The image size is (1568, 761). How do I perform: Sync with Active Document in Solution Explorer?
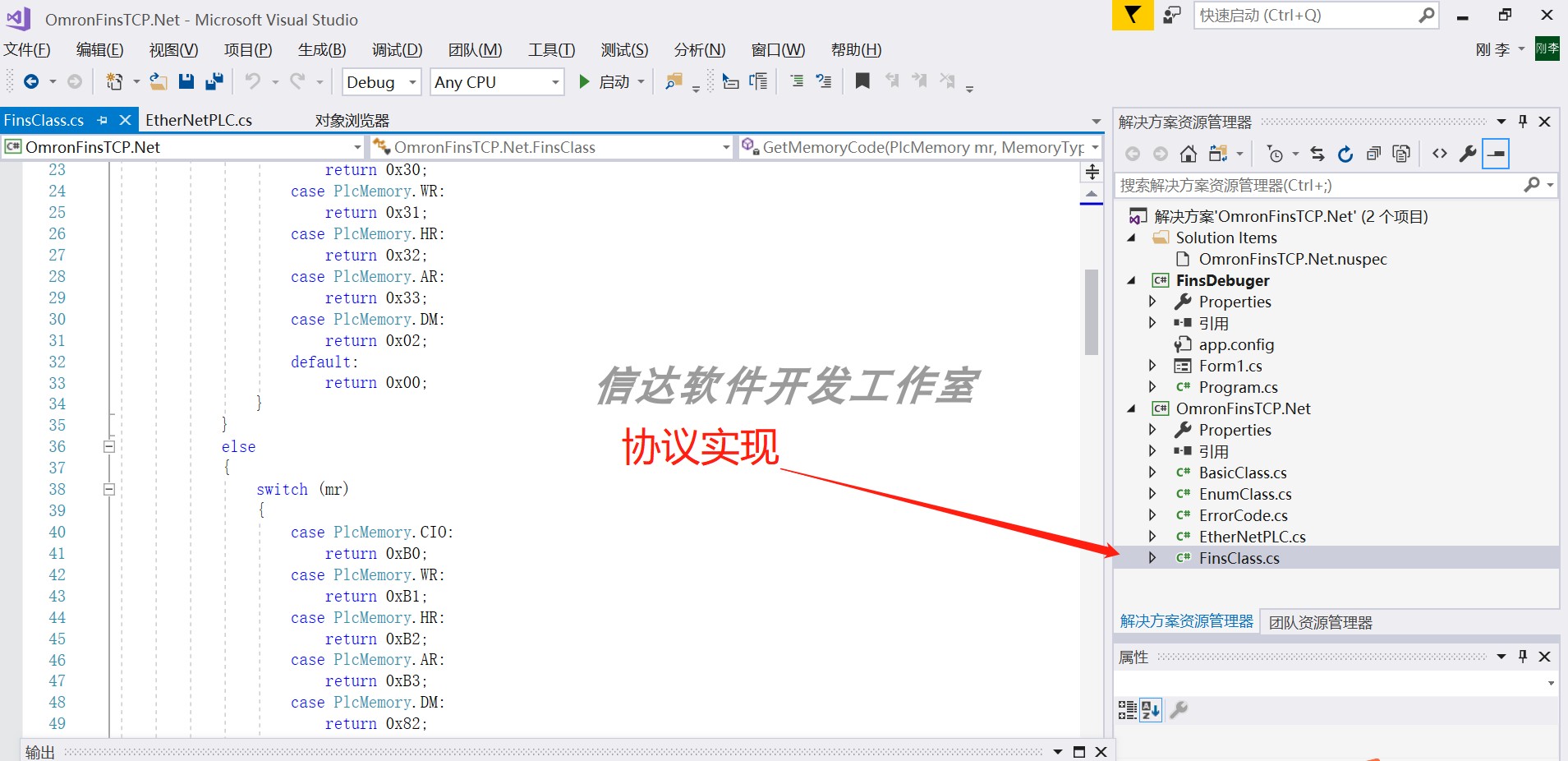[1317, 154]
